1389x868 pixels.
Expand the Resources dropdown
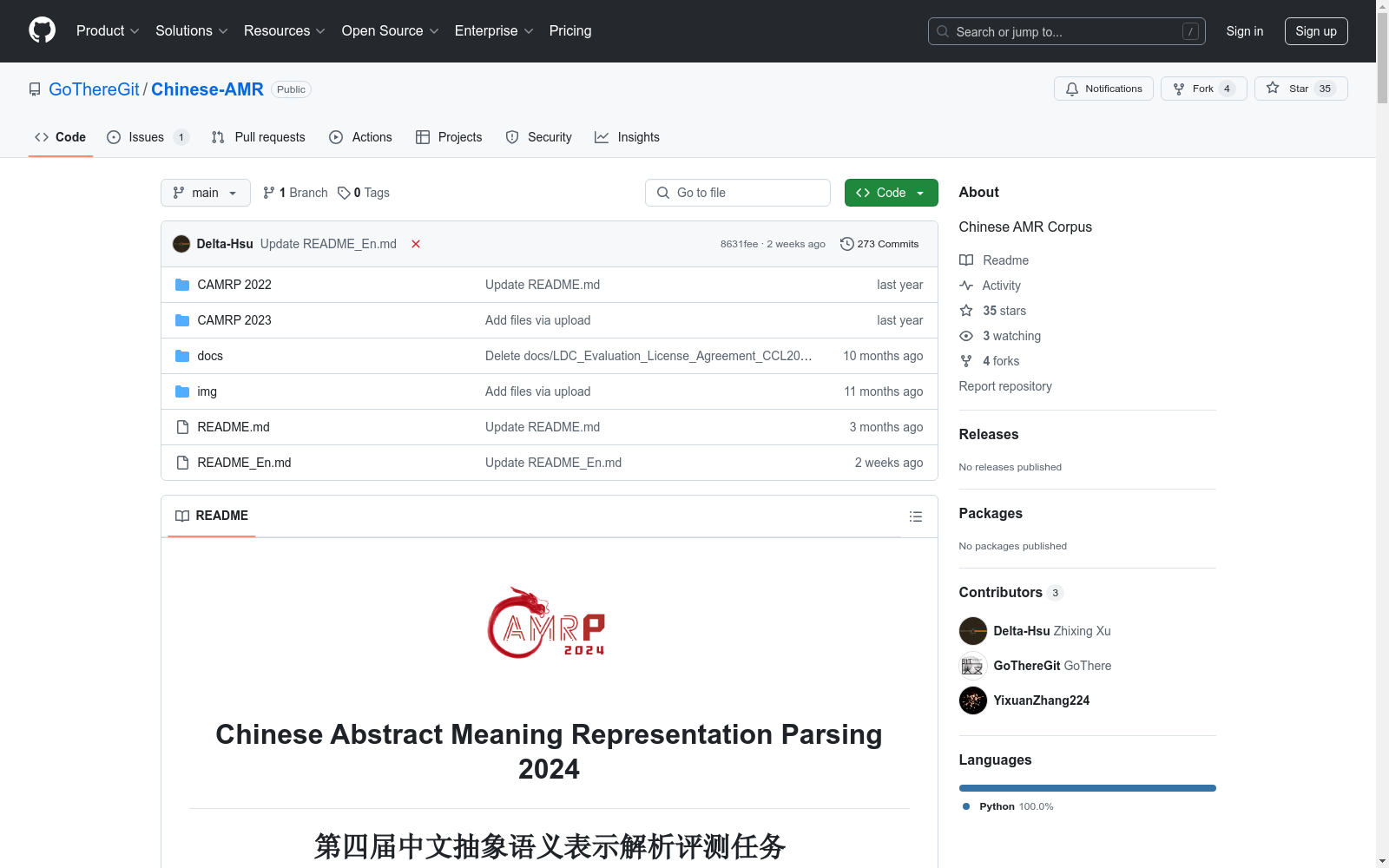[x=284, y=31]
